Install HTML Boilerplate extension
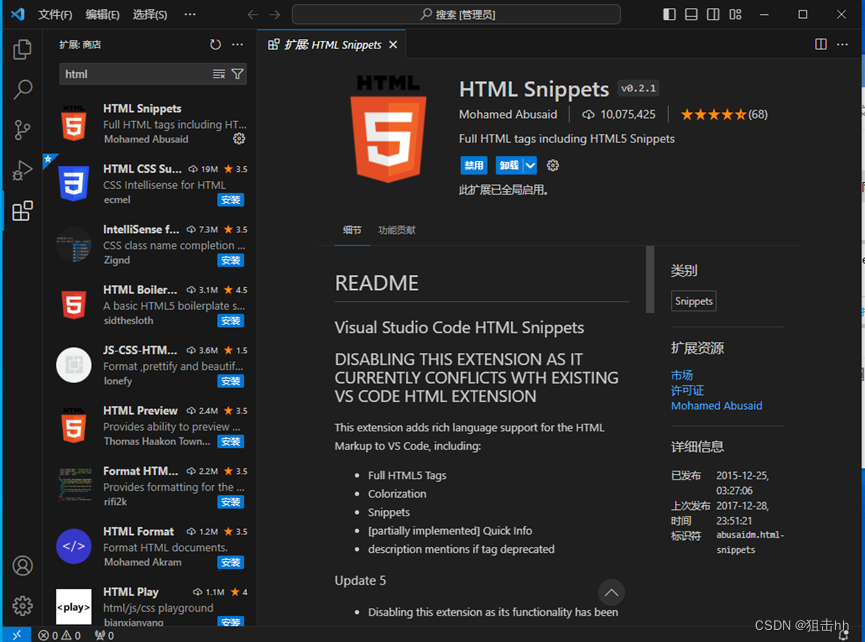The width and height of the screenshot is (865, 642). (x=231, y=321)
